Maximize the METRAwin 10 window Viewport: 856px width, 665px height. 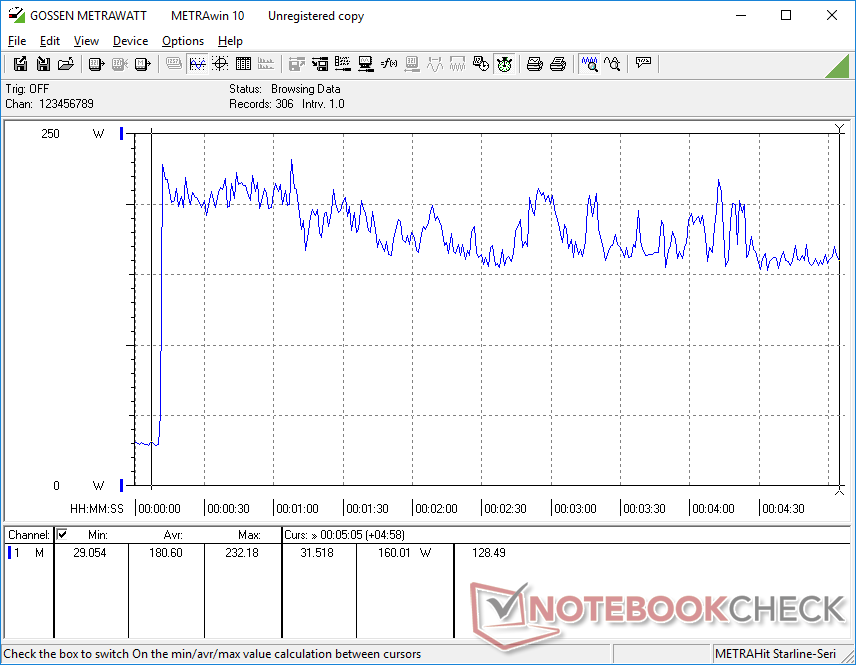point(786,15)
